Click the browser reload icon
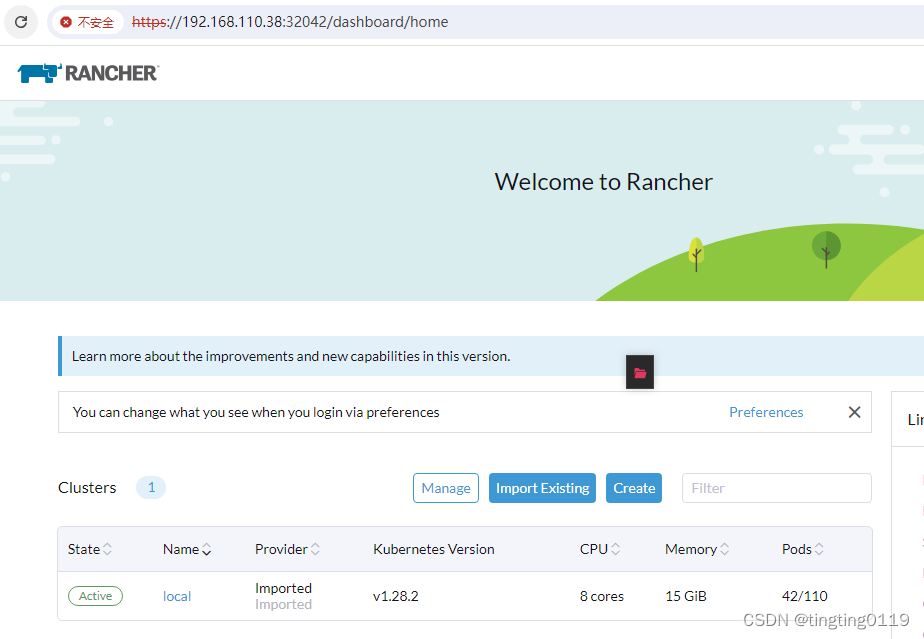Image resolution: width=924 pixels, height=639 pixels. pyautogui.click(x=20, y=21)
